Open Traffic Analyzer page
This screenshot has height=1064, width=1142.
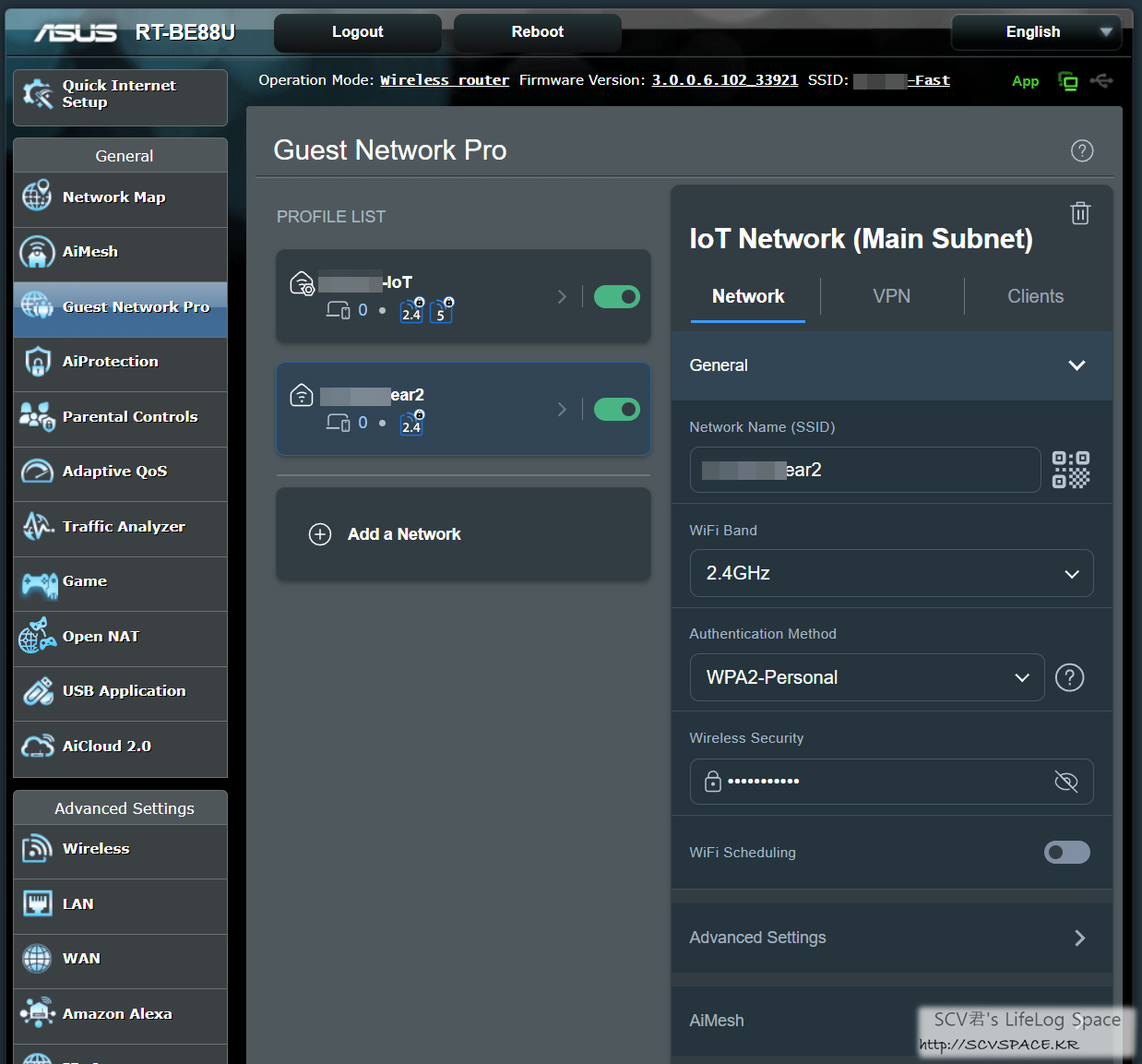click(120, 528)
